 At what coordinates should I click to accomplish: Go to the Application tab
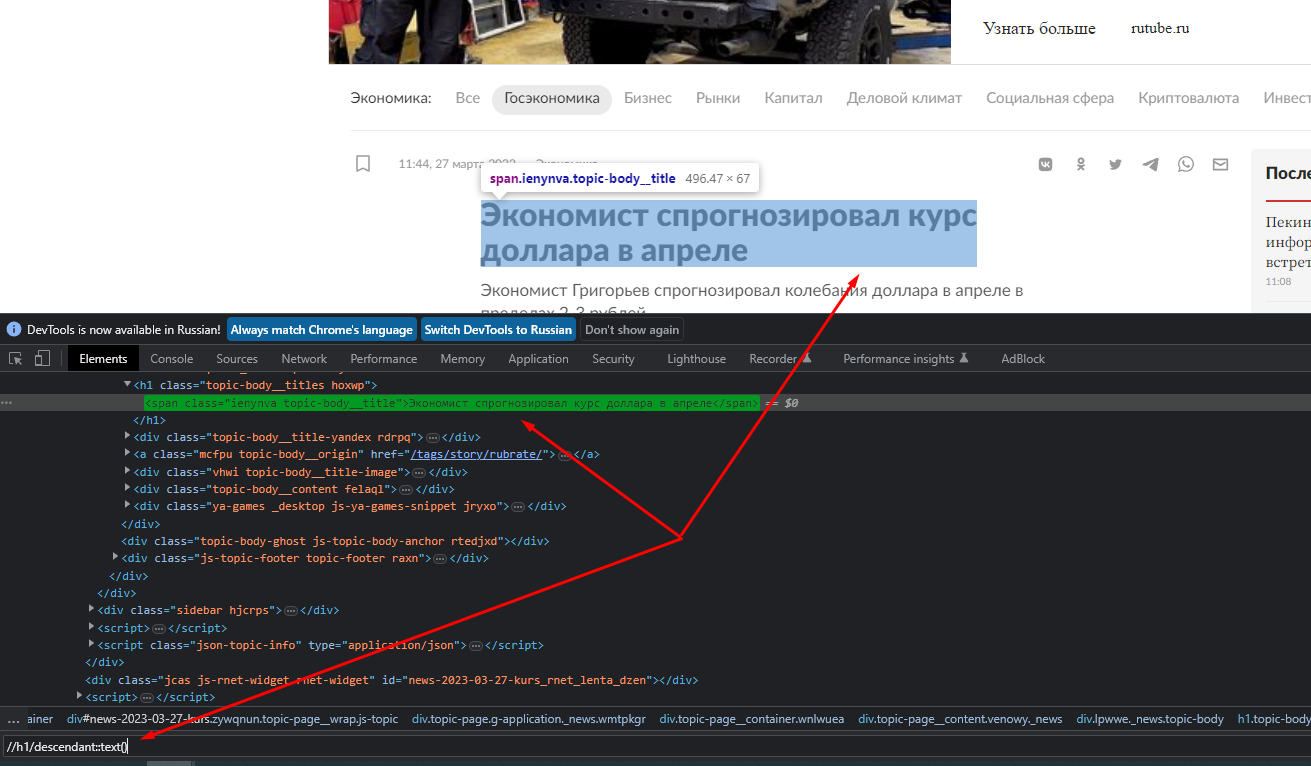[x=538, y=359]
